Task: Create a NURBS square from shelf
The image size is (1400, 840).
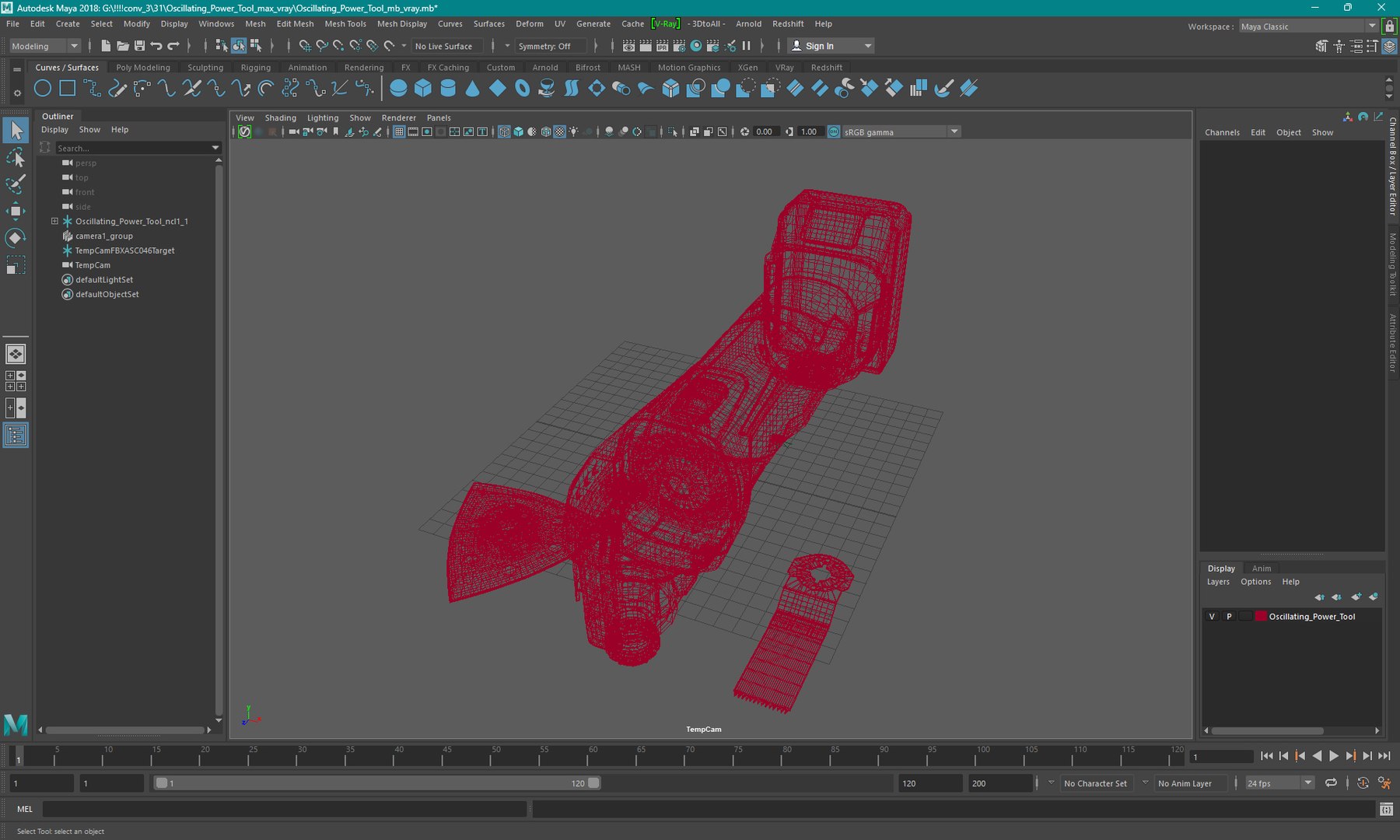Action: (68, 89)
